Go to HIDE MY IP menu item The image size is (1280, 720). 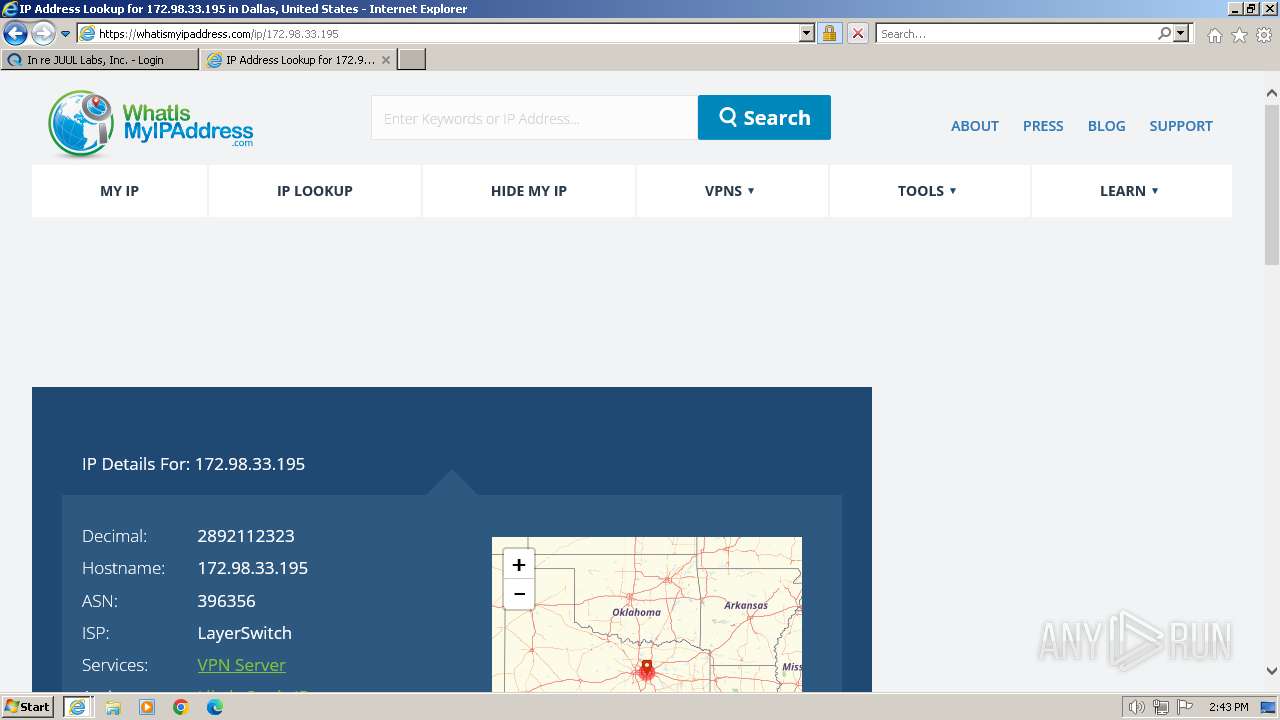click(x=529, y=191)
